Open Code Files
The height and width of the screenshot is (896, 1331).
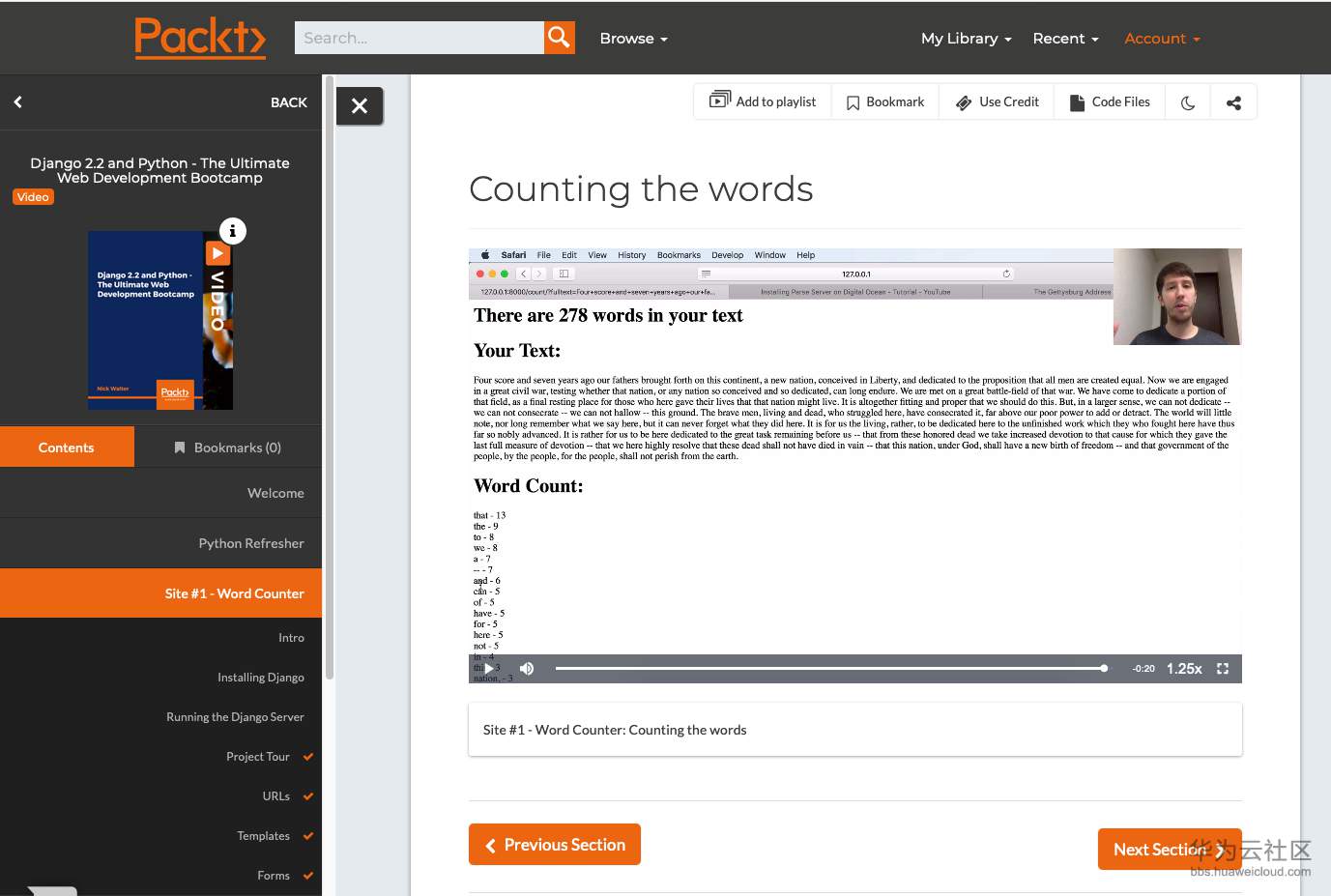coord(1110,101)
